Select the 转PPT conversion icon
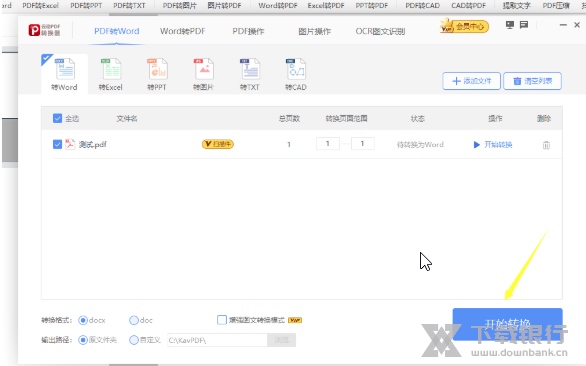Image resolution: width=586 pixels, height=366 pixels. point(157,74)
